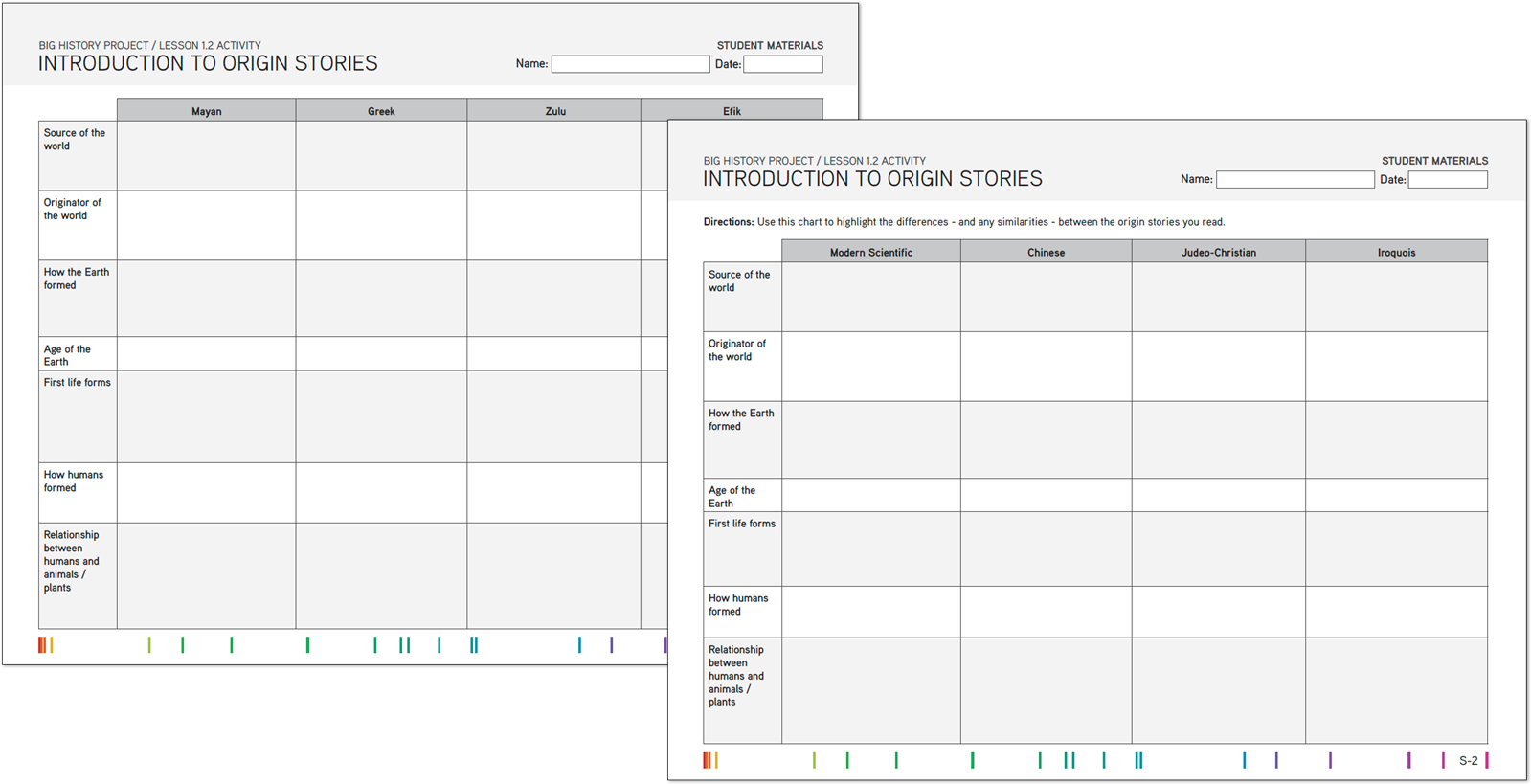Click 'Source of the world' row label, front page

pos(739,280)
